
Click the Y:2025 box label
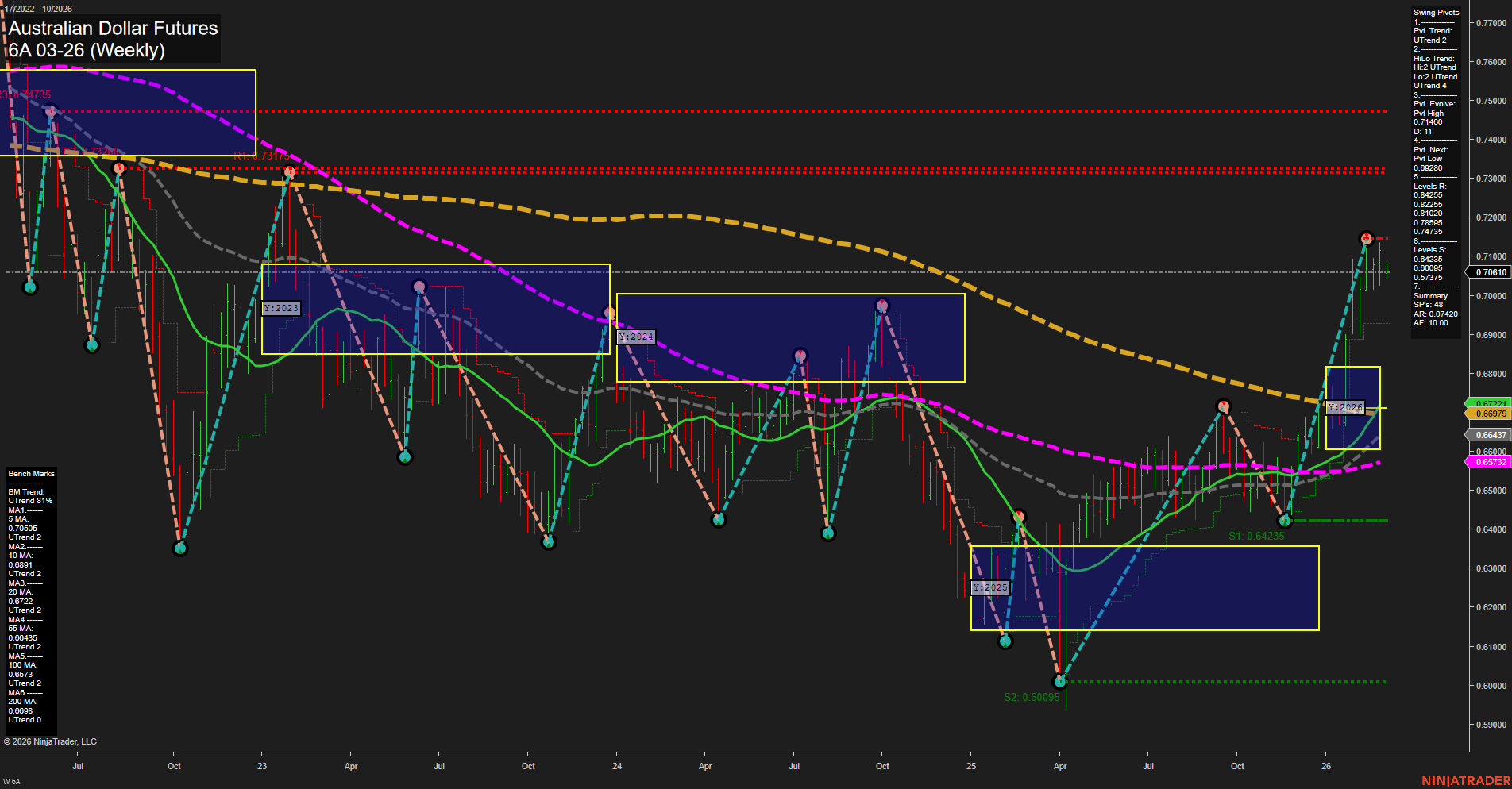pyautogui.click(x=989, y=587)
